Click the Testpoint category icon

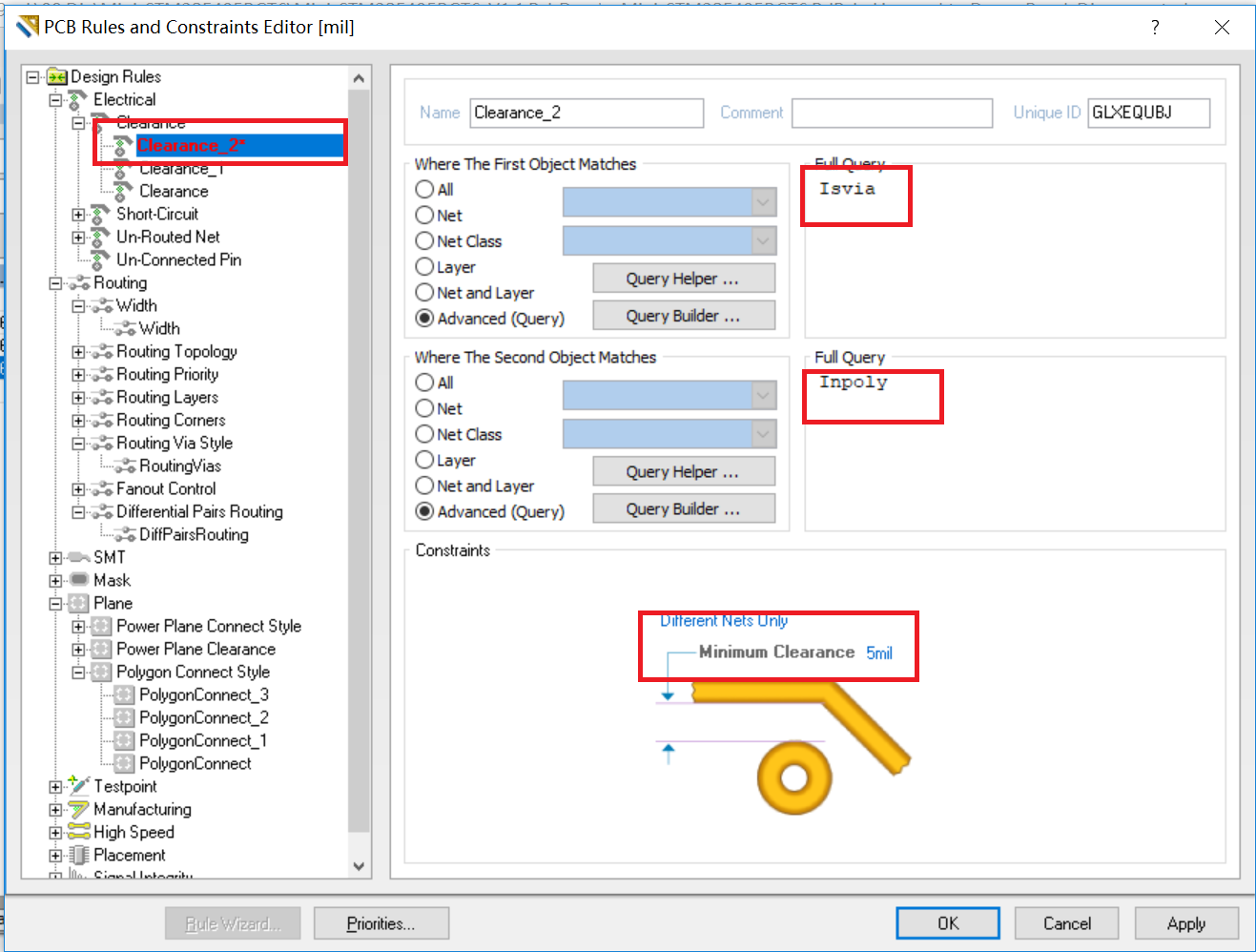pos(79,786)
